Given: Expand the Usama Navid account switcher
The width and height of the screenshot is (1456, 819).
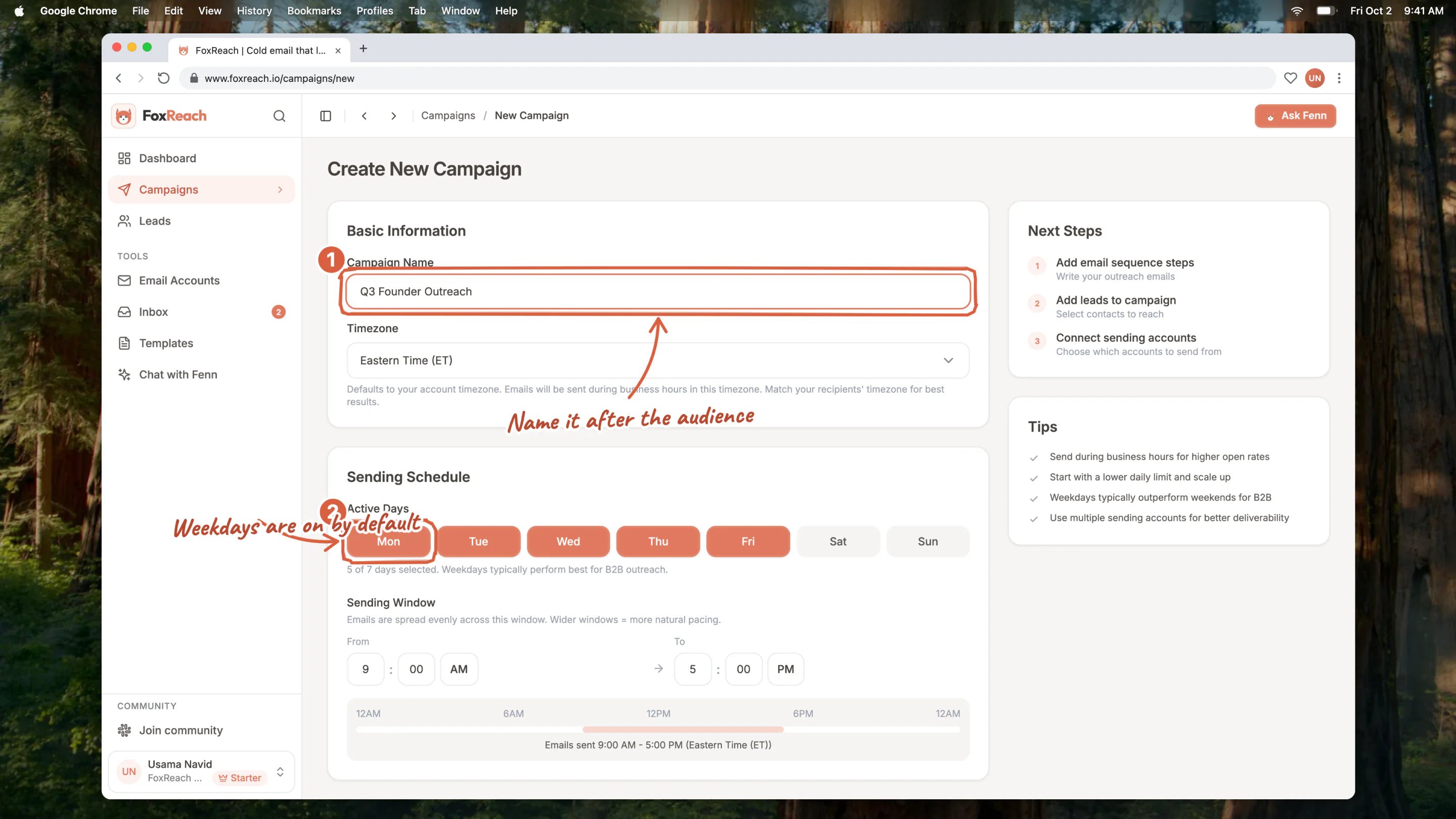Looking at the screenshot, I should click(201, 771).
